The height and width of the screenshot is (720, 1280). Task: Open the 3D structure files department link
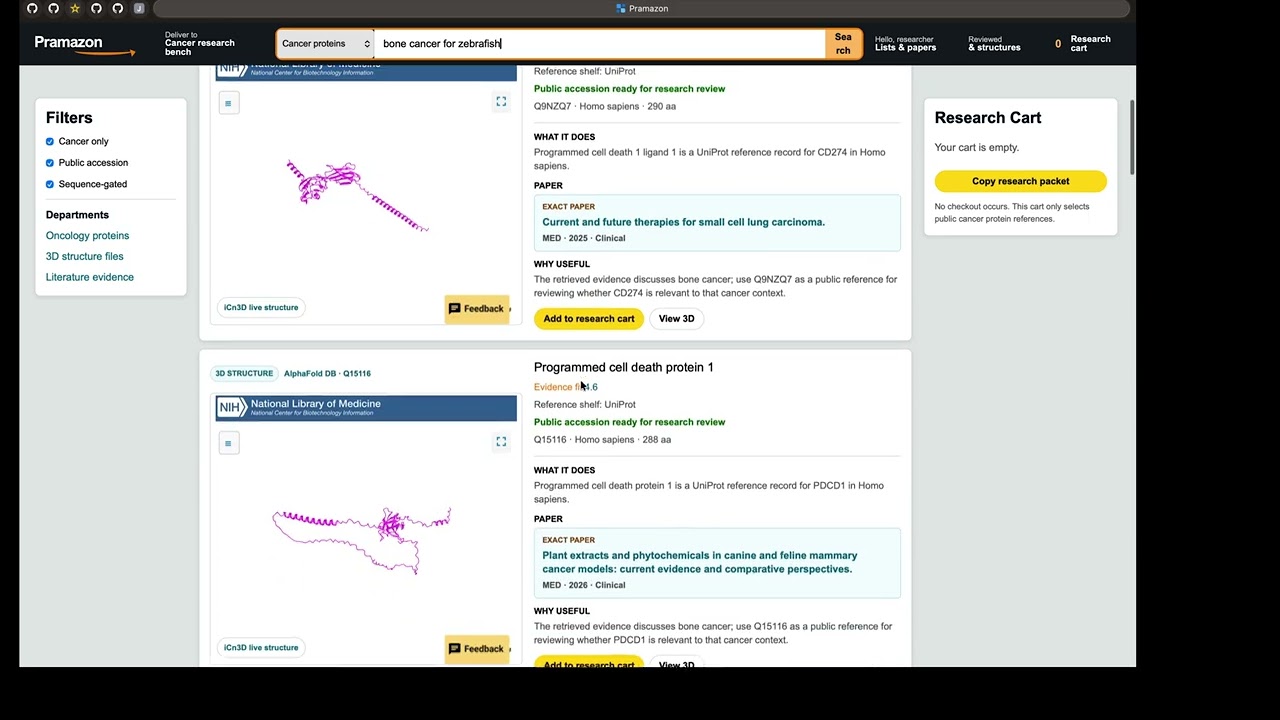click(85, 257)
